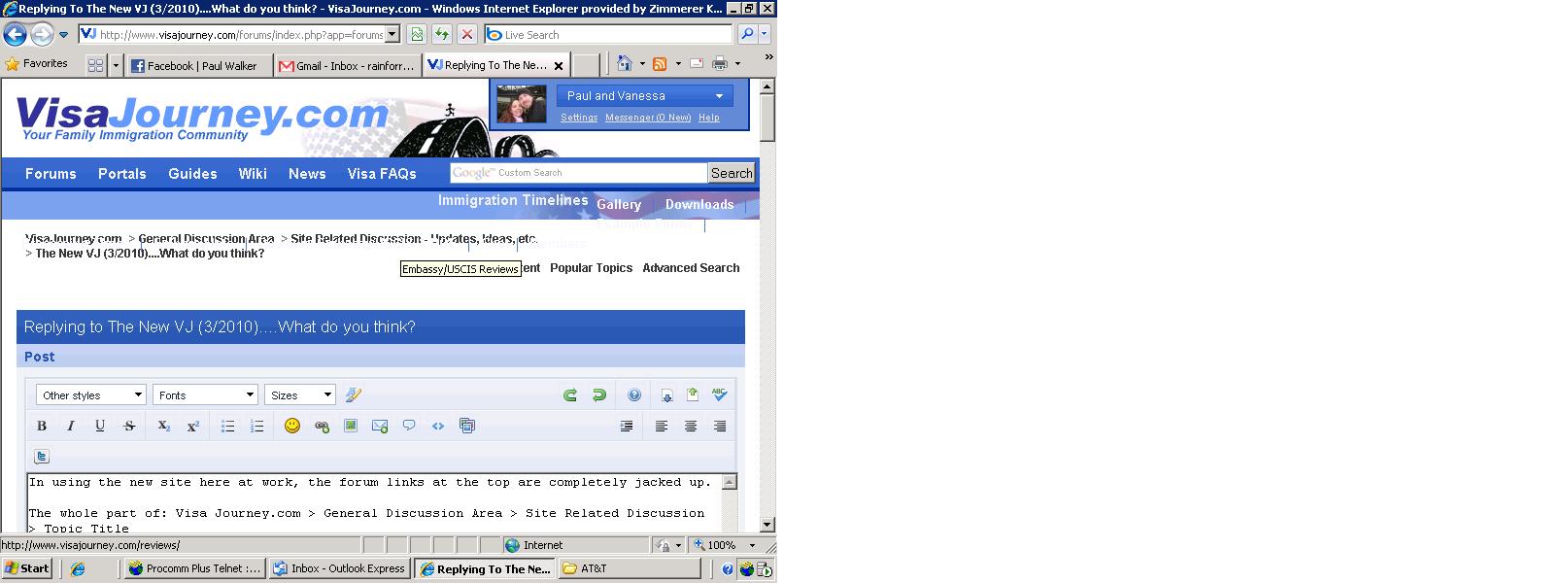Screen dimensions: 1568x583
Task: Open the smiley emoticon picker
Action: click(292, 426)
